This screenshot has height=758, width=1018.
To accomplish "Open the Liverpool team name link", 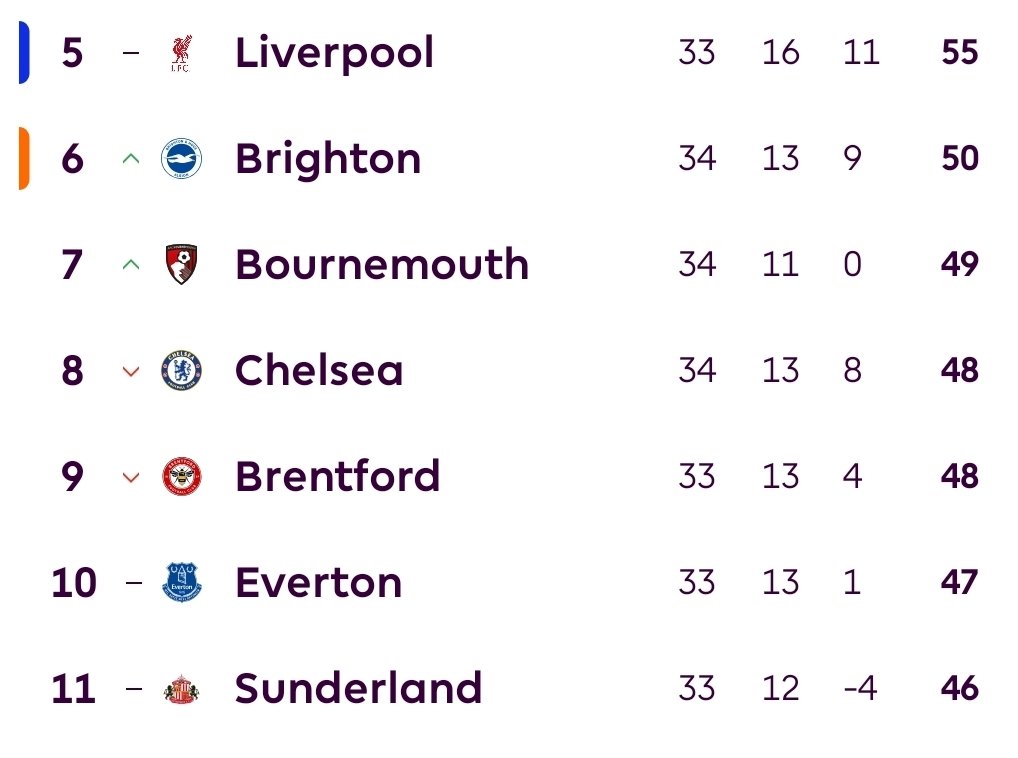I will click(x=334, y=53).
